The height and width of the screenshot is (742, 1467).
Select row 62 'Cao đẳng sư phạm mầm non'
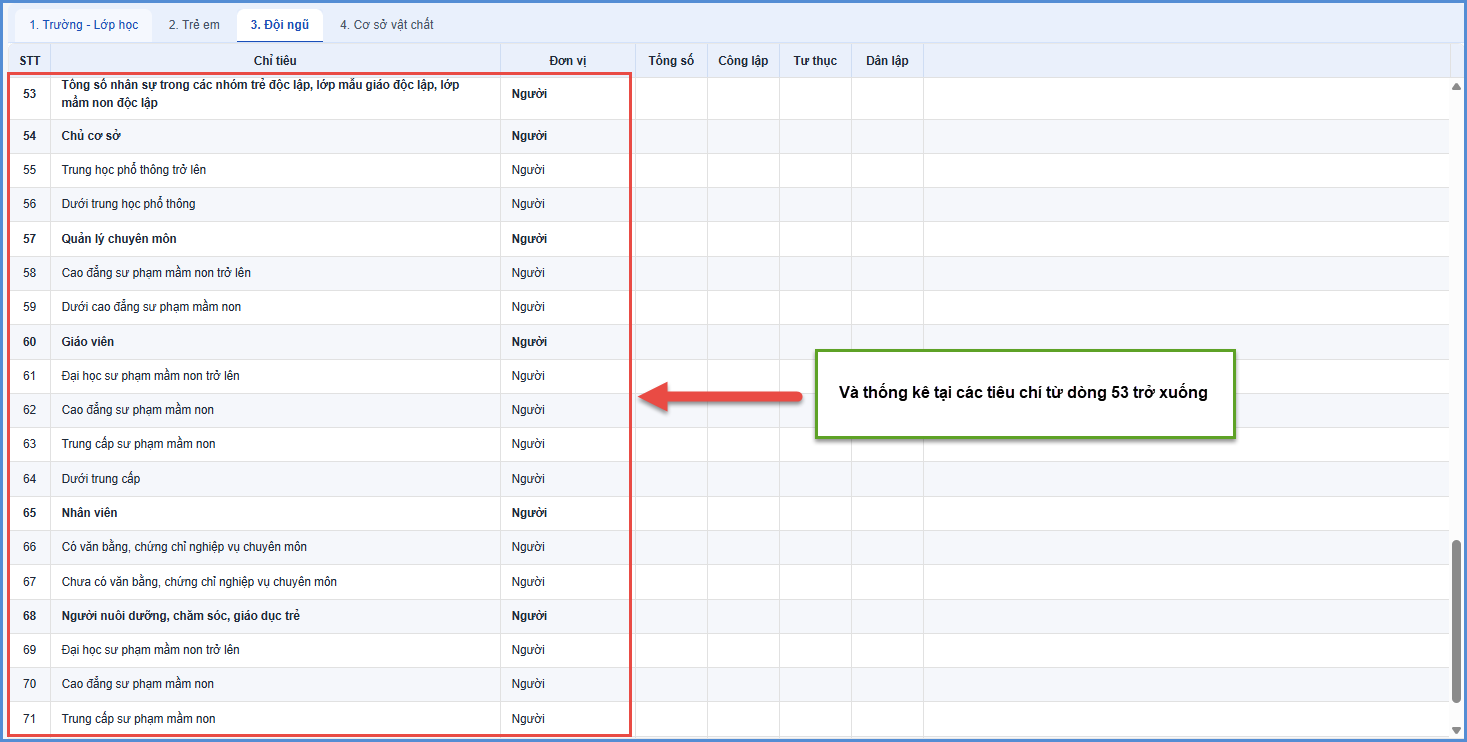pyautogui.click(x=729, y=410)
